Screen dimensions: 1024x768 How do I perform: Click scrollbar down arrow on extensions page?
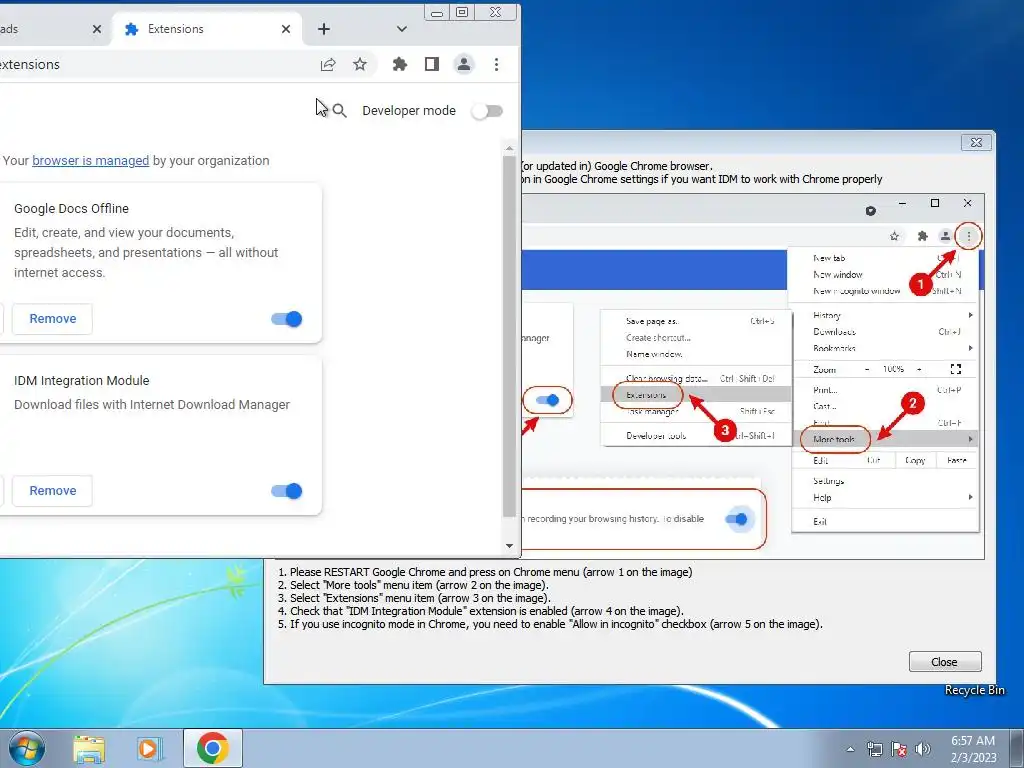coord(509,546)
